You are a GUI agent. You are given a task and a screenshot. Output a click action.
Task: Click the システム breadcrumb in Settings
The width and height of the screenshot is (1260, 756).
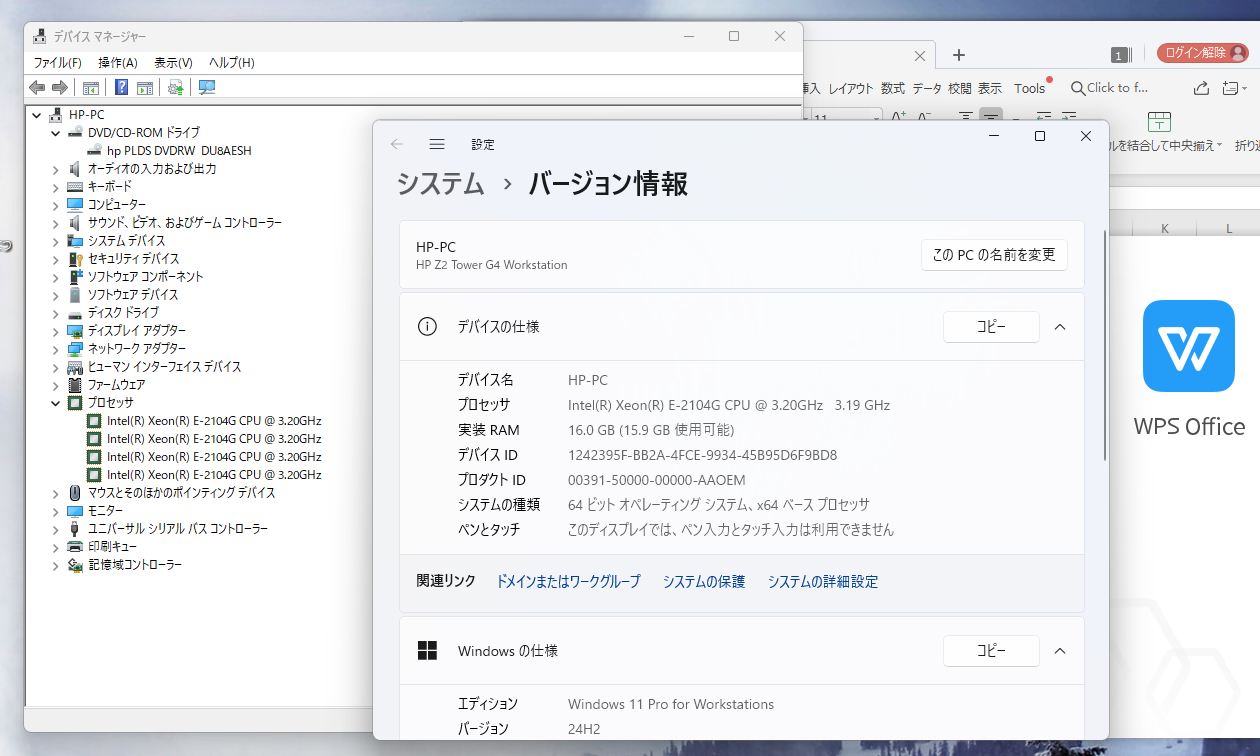(x=441, y=184)
